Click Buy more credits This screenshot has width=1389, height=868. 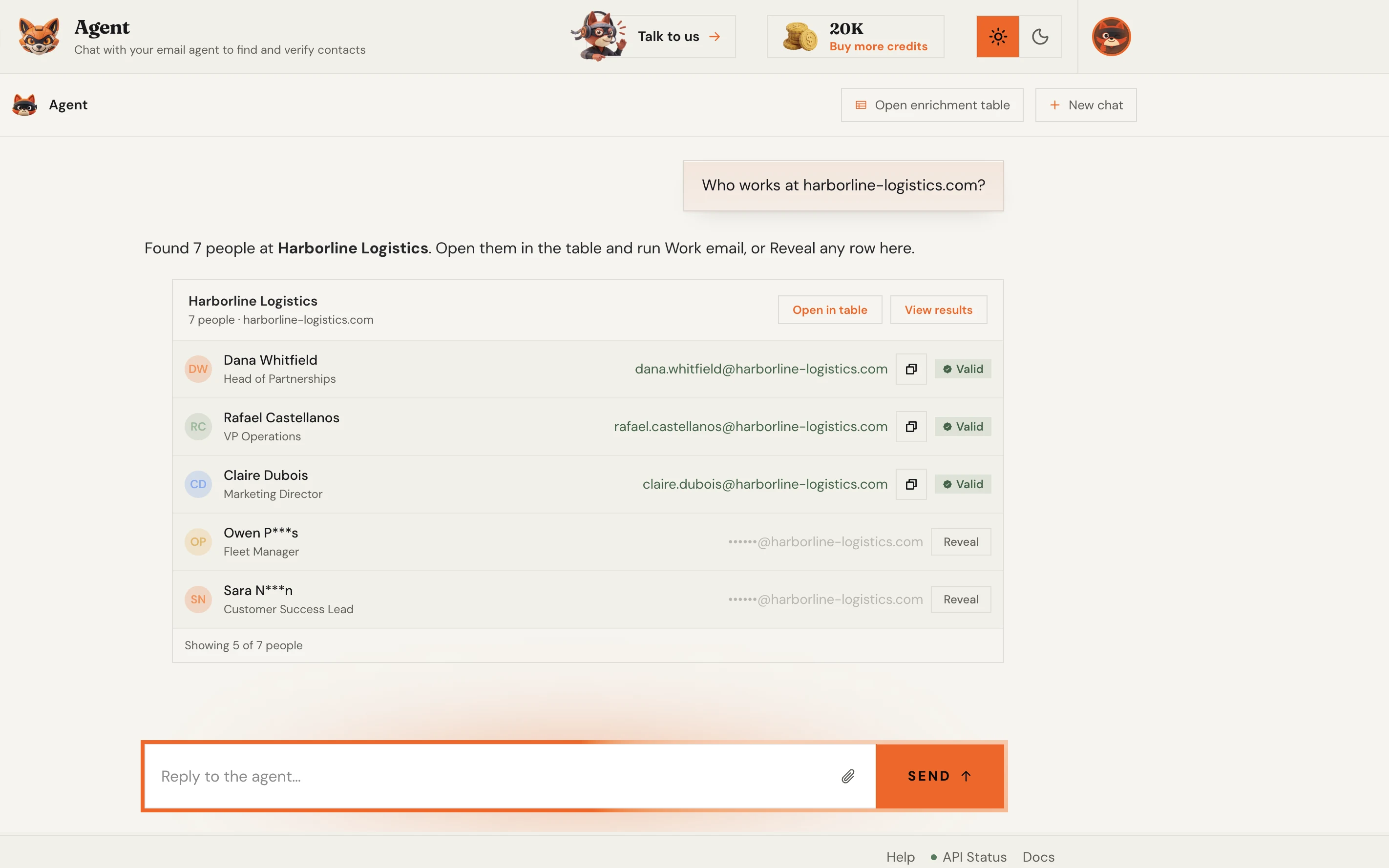tap(878, 46)
